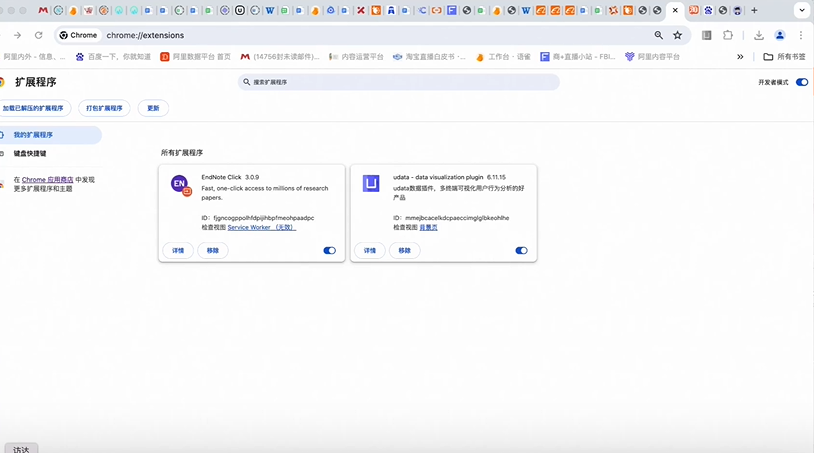814x453 pixels.
Task: Open the downloads icon in Chrome toolbar
Action: [x=759, y=35]
